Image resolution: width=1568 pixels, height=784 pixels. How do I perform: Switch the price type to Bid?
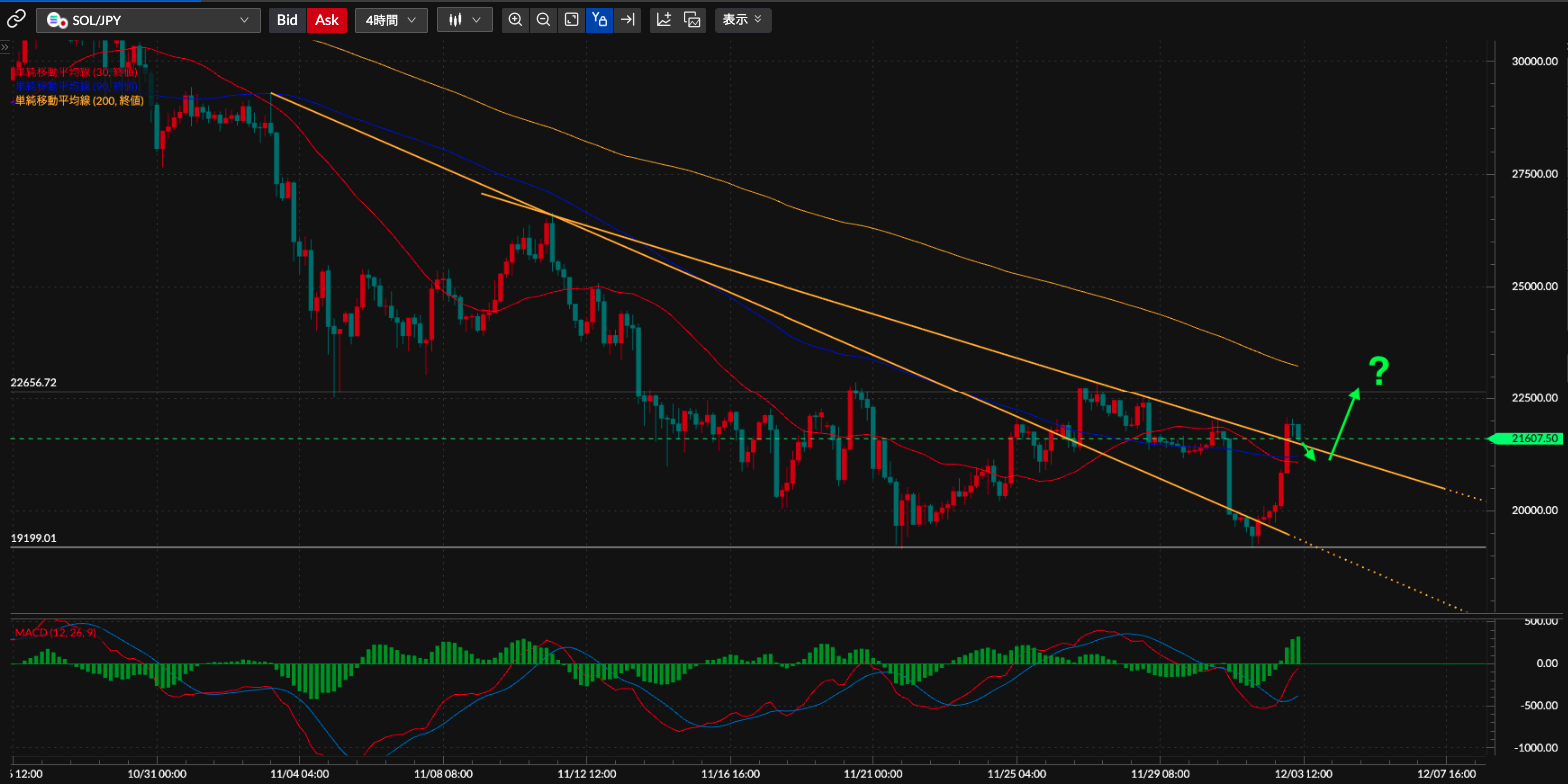tap(287, 20)
